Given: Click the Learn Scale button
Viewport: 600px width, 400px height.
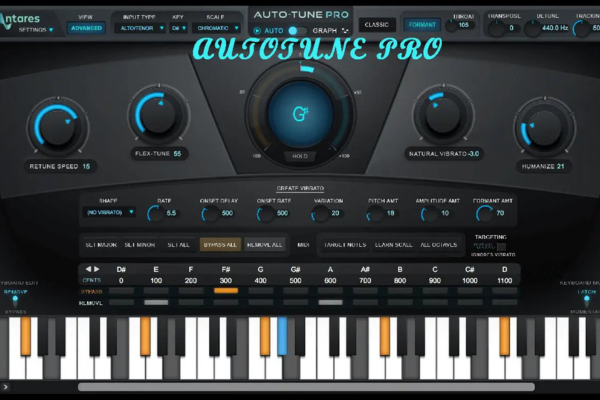Looking at the screenshot, I should pos(393,245).
